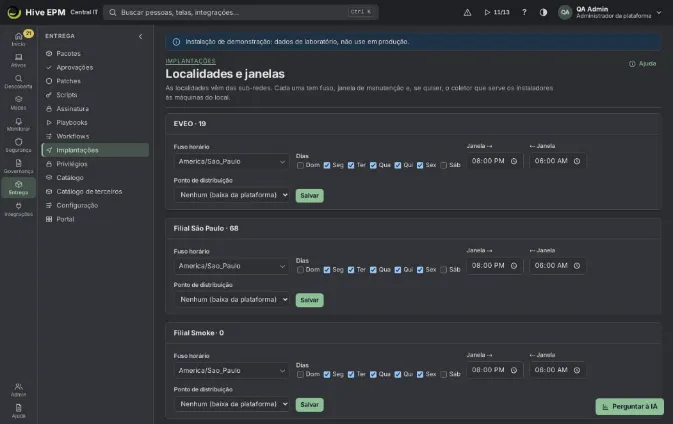Open the Governança document icon

[18, 163]
